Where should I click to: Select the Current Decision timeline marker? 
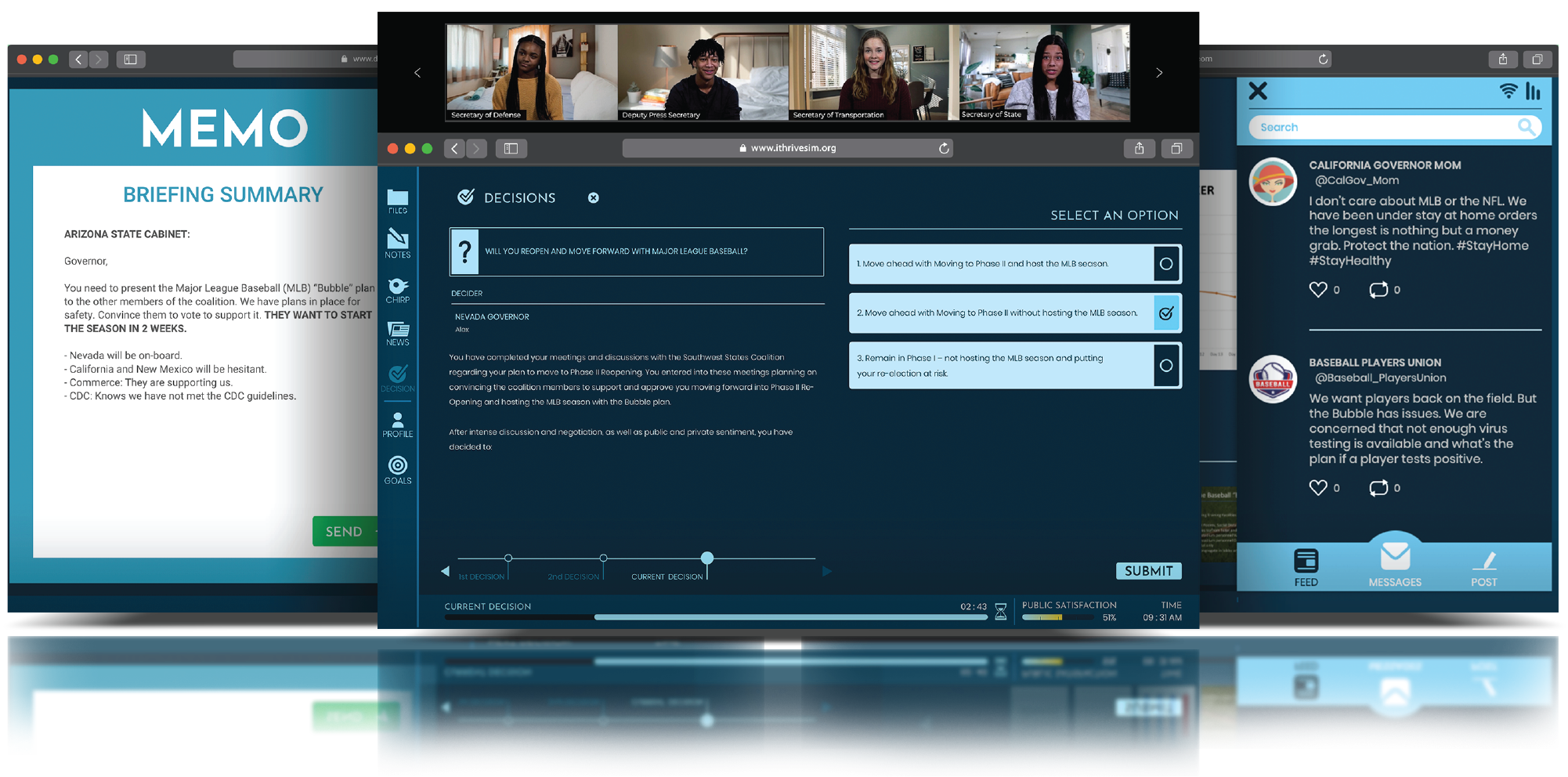(707, 558)
